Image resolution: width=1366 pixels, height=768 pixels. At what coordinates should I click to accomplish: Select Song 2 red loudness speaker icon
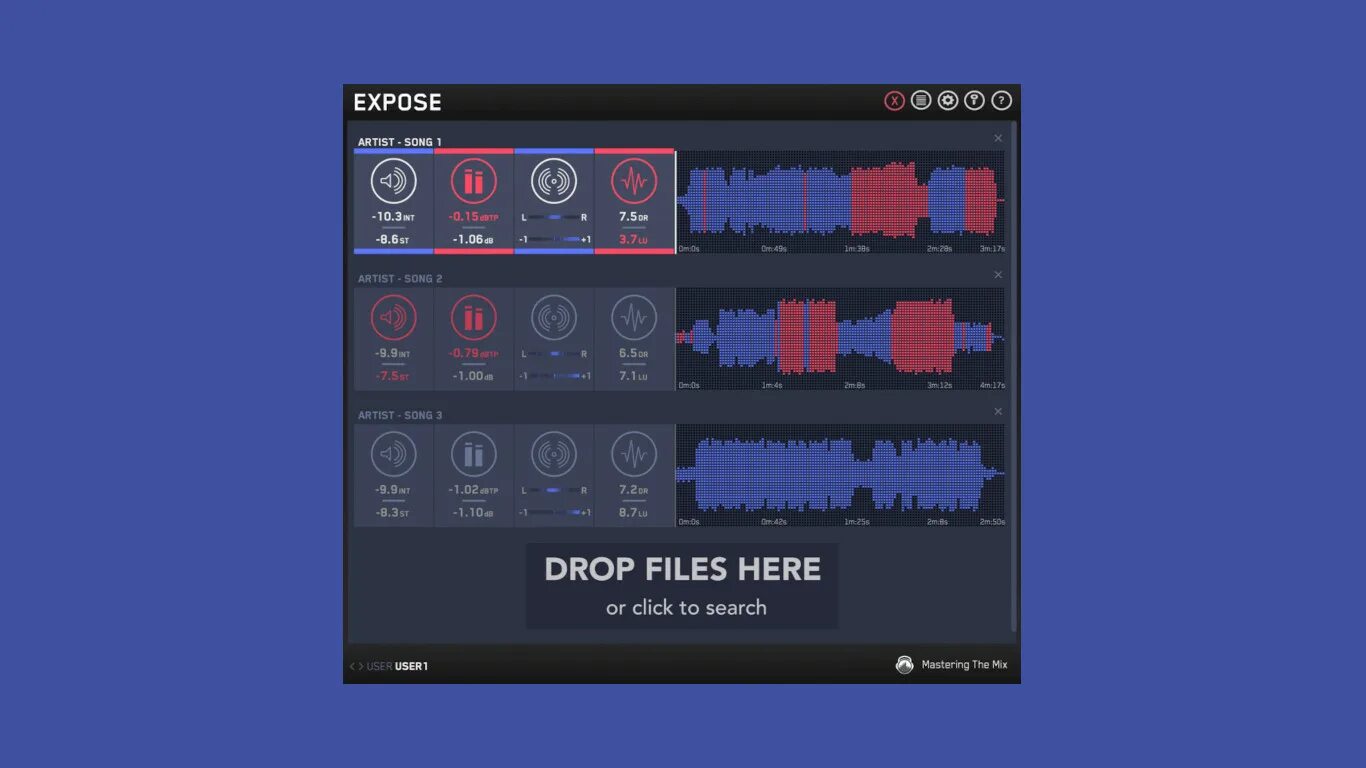[x=393, y=318]
